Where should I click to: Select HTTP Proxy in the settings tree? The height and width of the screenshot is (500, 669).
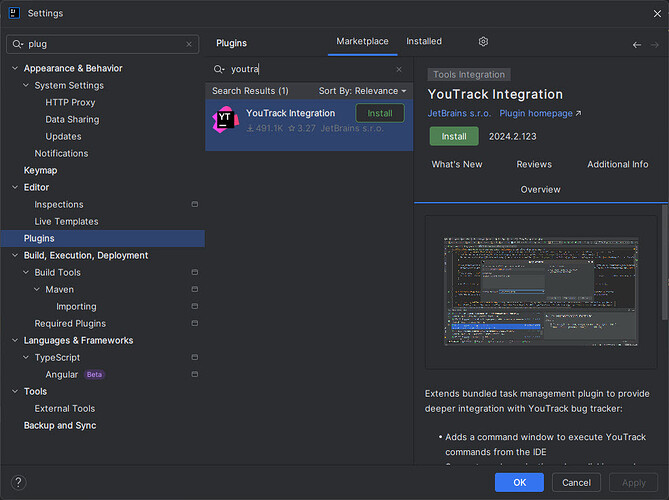pyautogui.click(x=70, y=102)
